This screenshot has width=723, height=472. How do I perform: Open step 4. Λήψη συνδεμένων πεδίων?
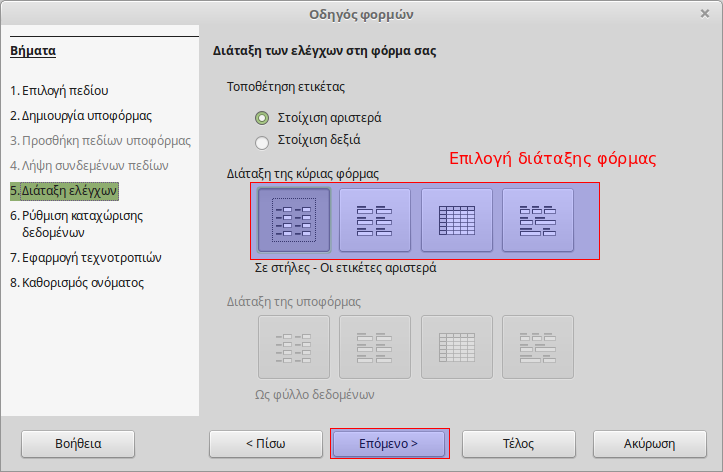point(89,165)
